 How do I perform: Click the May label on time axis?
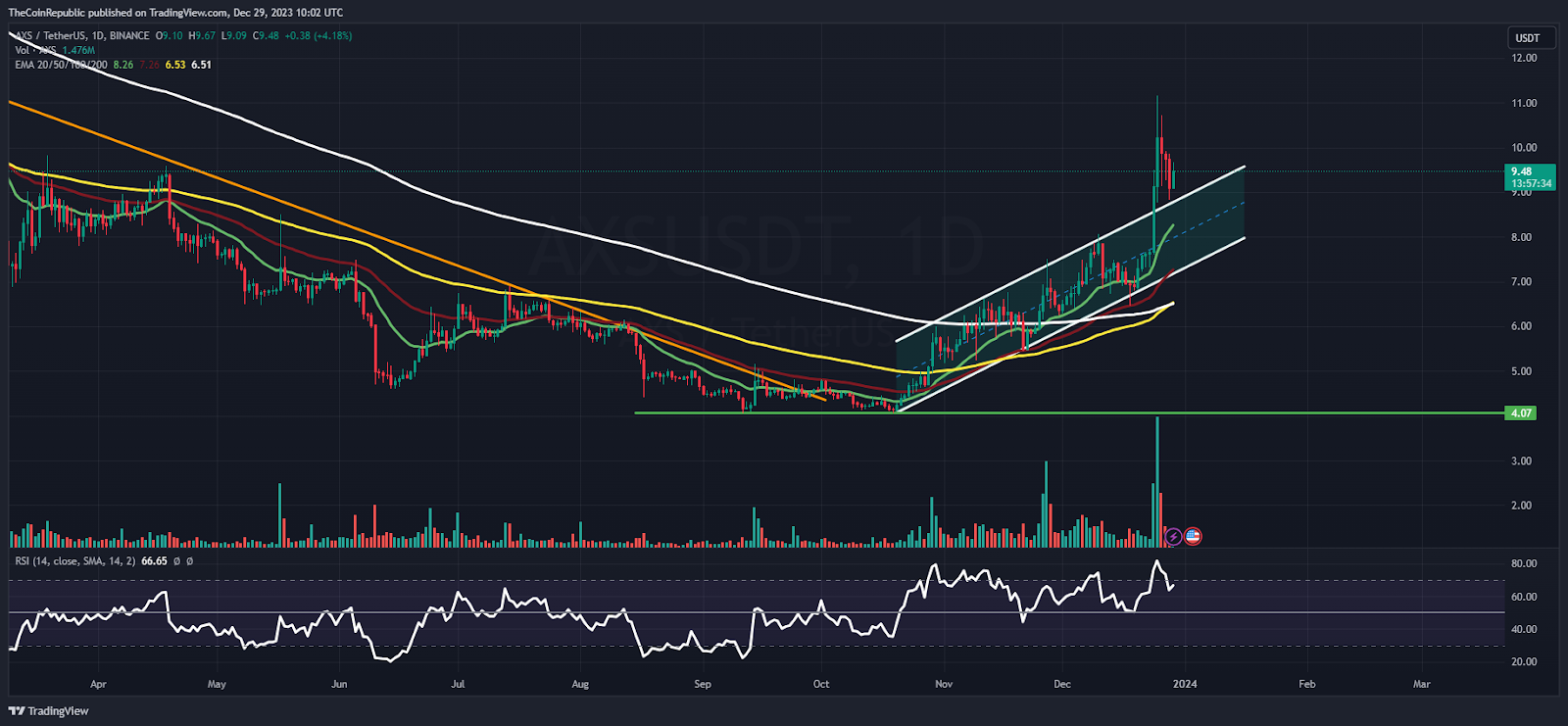pyautogui.click(x=217, y=684)
